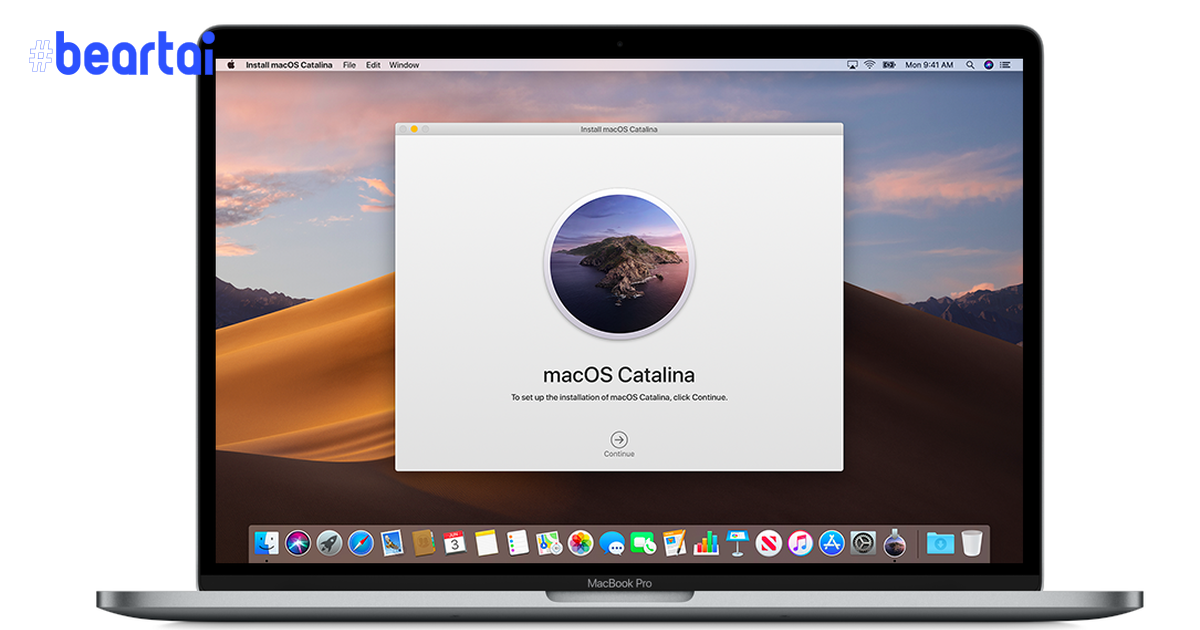The width and height of the screenshot is (1200, 630).
Task: Click AirPlay icon in menu bar
Action: 852,64
